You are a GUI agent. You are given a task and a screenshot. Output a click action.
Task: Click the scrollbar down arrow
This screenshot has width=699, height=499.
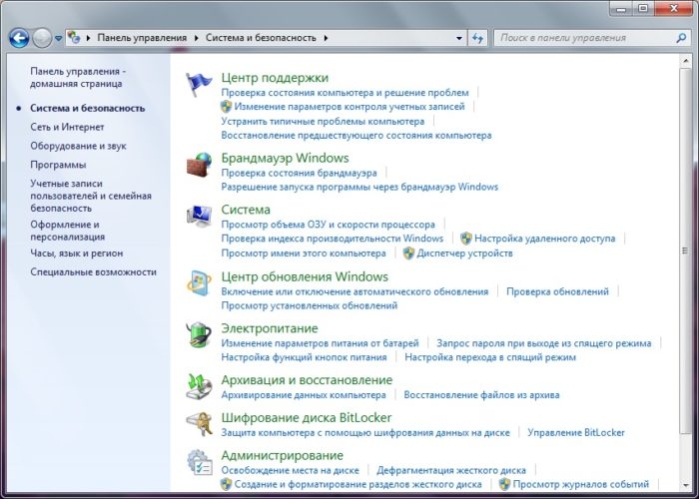685,485
